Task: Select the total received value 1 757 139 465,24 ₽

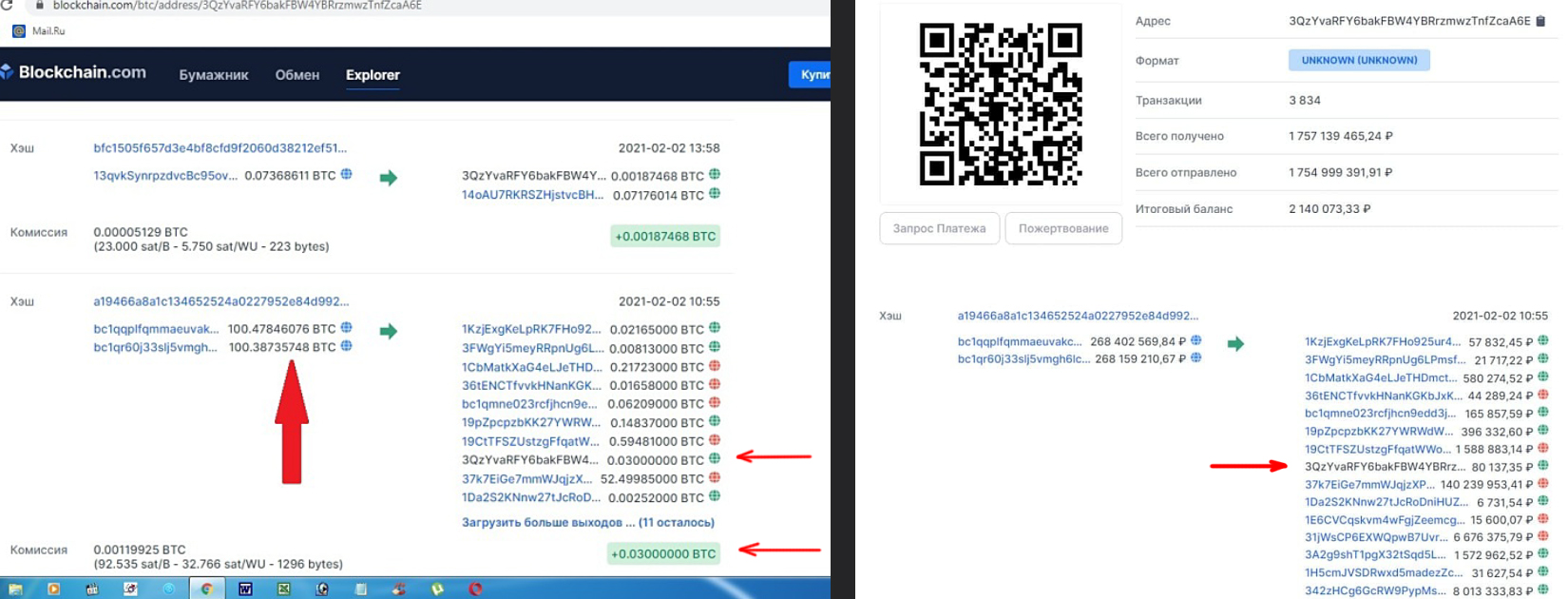Action: pos(1341,136)
